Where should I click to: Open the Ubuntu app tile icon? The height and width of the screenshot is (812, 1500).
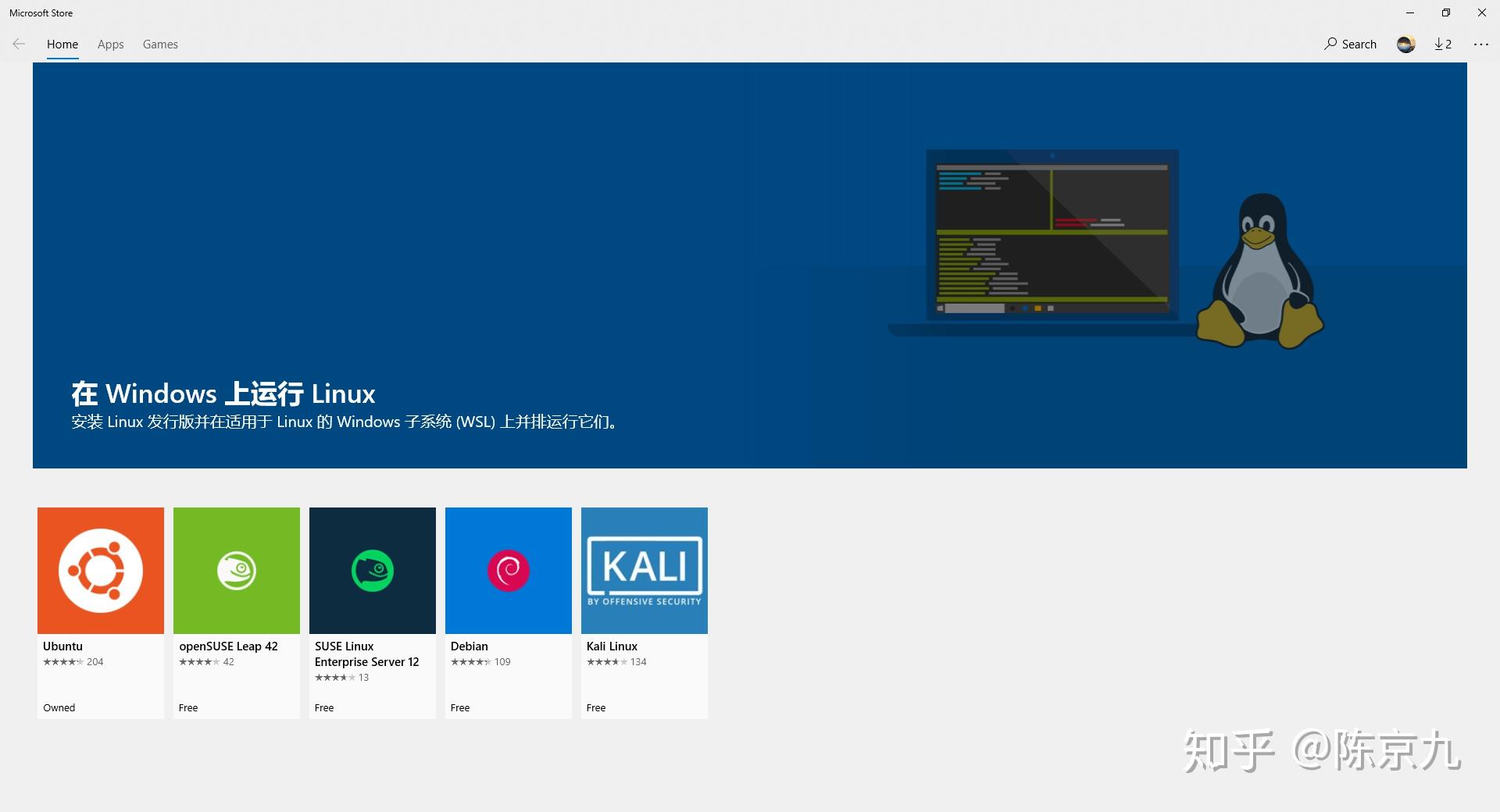click(x=101, y=571)
